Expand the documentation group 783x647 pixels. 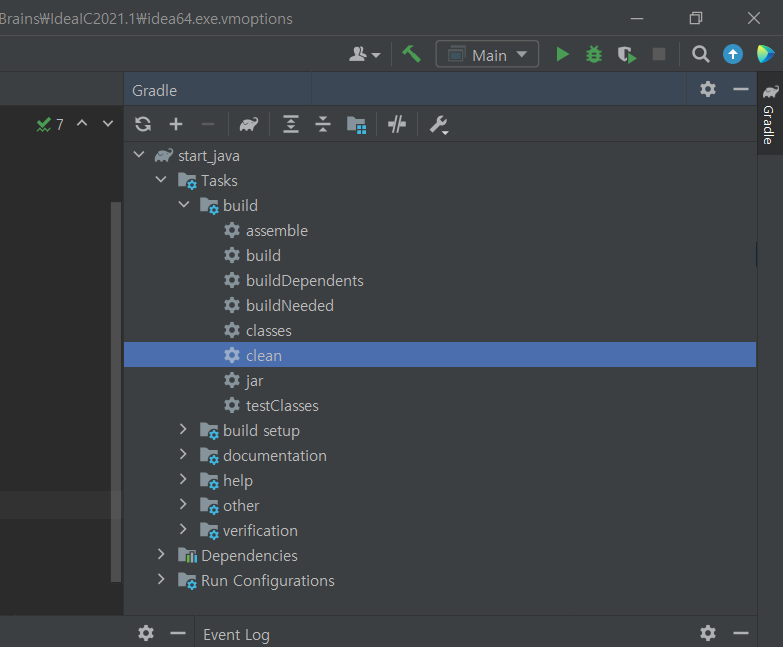(183, 454)
